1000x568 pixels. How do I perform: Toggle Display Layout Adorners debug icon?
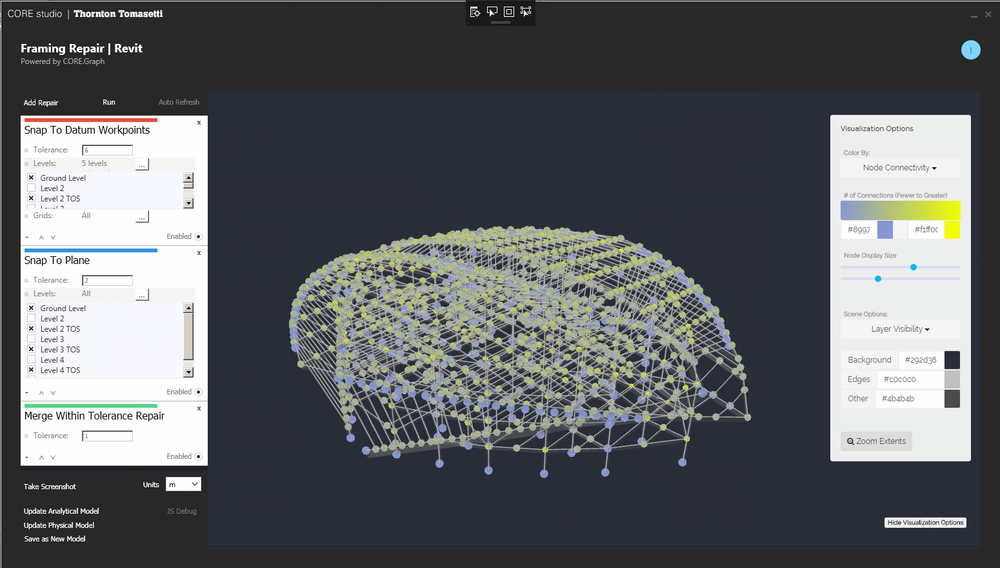(x=509, y=11)
